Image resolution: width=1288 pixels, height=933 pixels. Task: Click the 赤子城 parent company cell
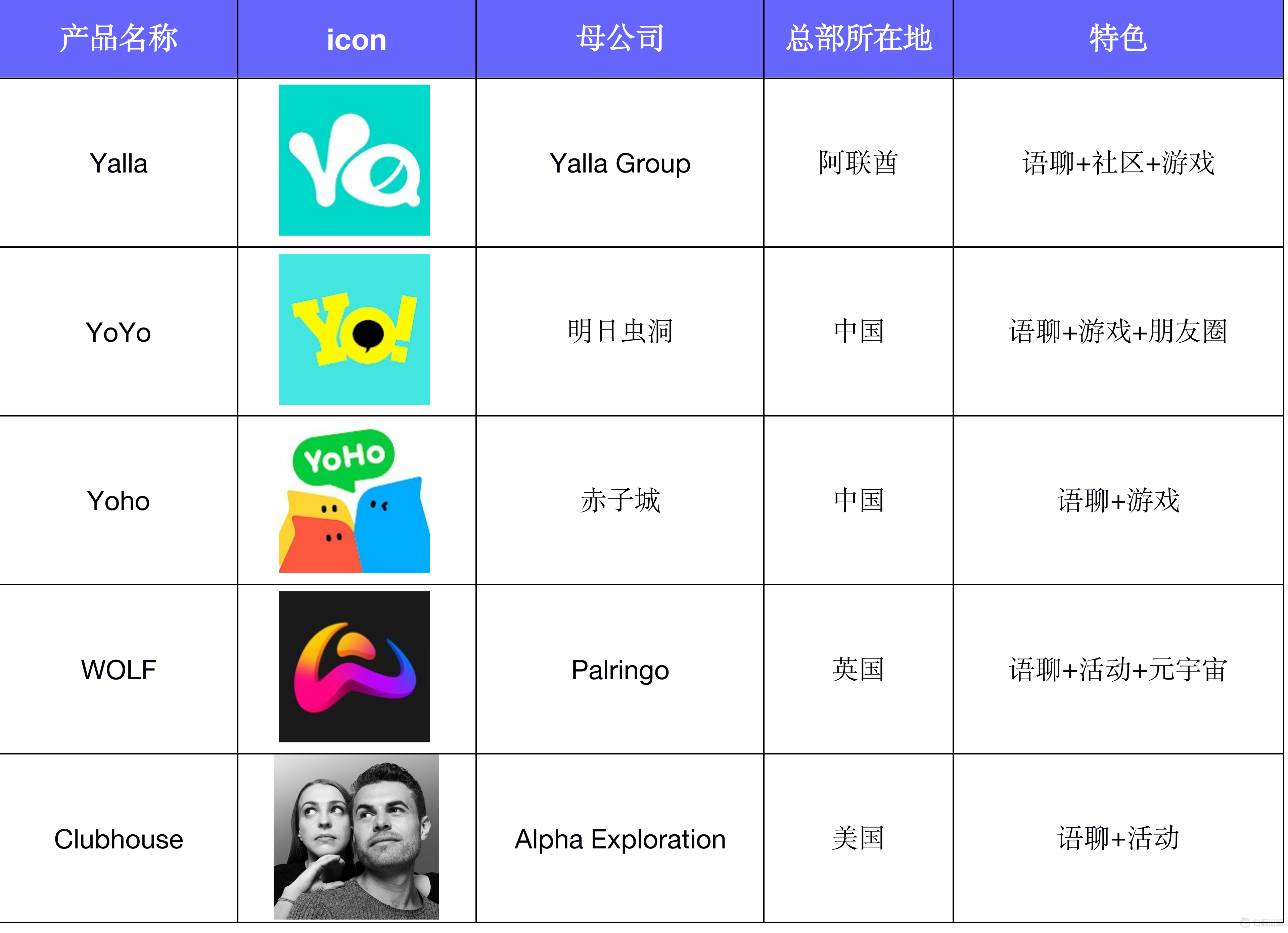click(x=619, y=500)
